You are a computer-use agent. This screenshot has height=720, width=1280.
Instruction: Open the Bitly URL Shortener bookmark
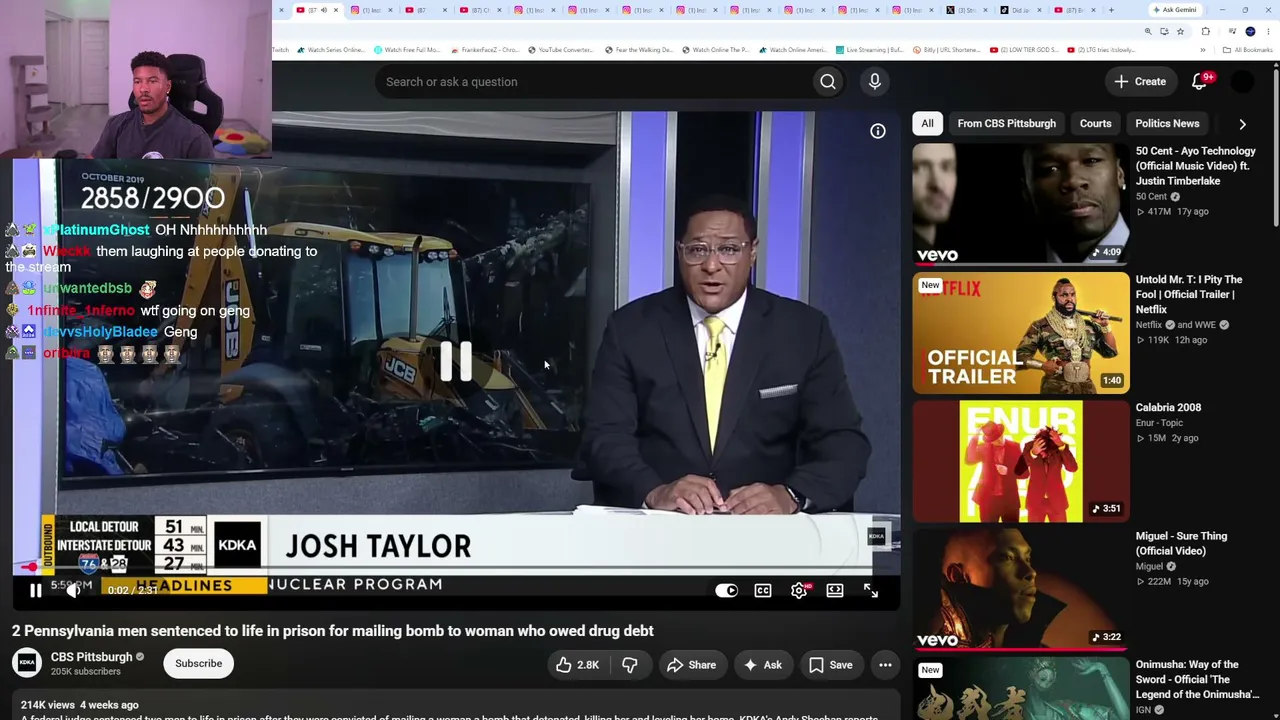coord(945,50)
